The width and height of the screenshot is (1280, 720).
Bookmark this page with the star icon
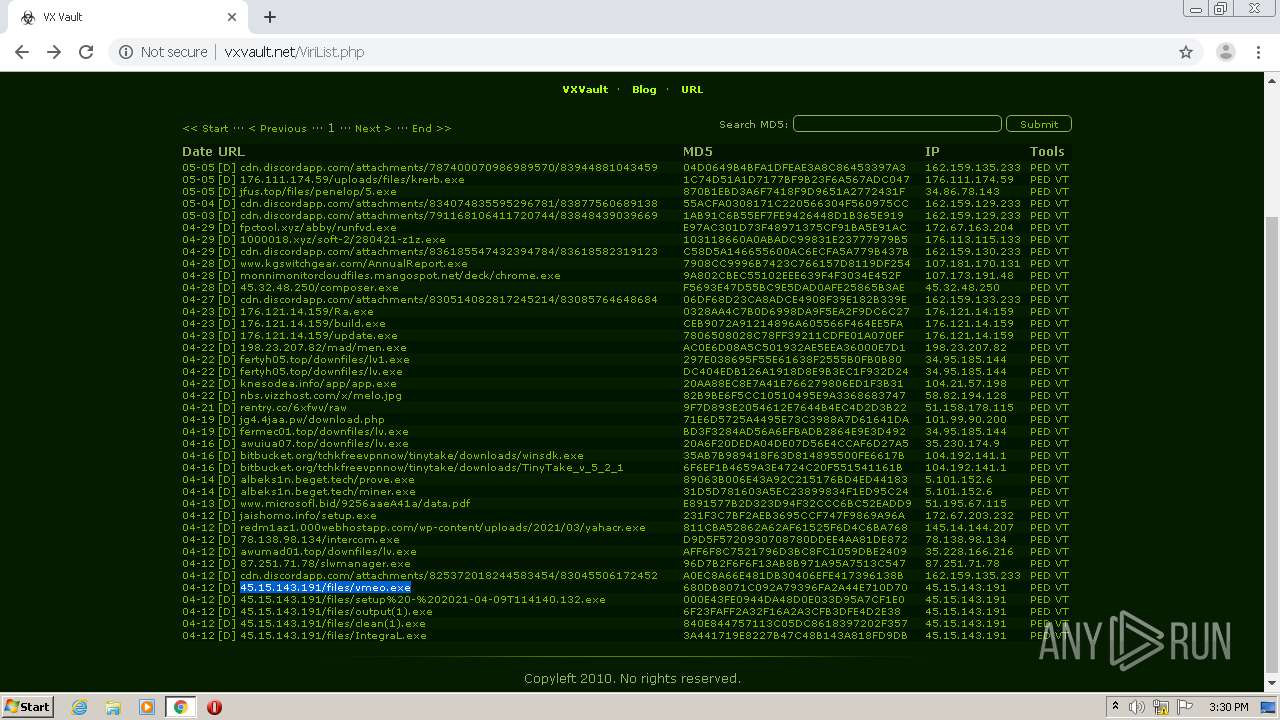1186,52
